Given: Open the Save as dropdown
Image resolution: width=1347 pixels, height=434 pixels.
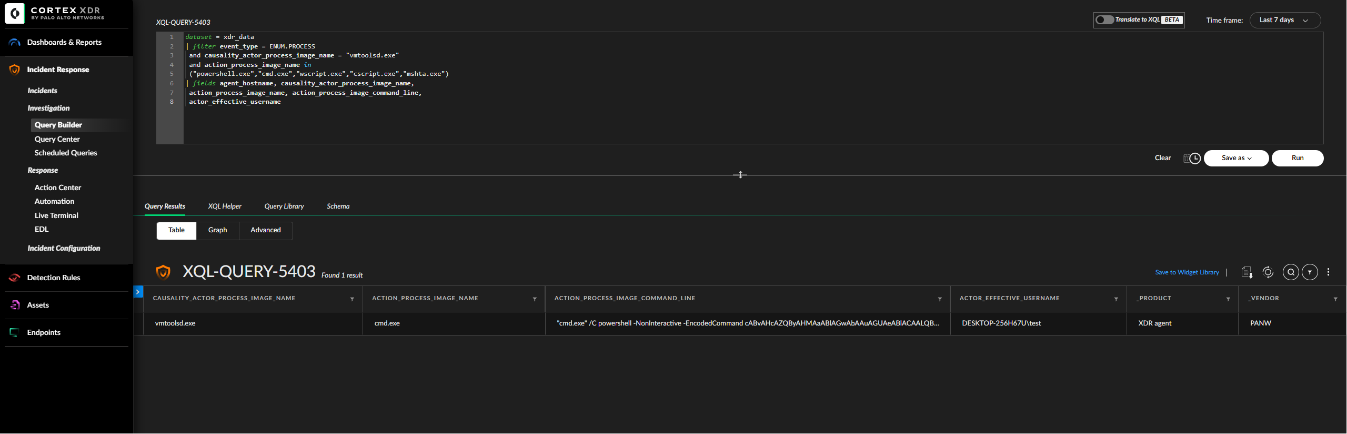Looking at the screenshot, I should click(x=1236, y=158).
